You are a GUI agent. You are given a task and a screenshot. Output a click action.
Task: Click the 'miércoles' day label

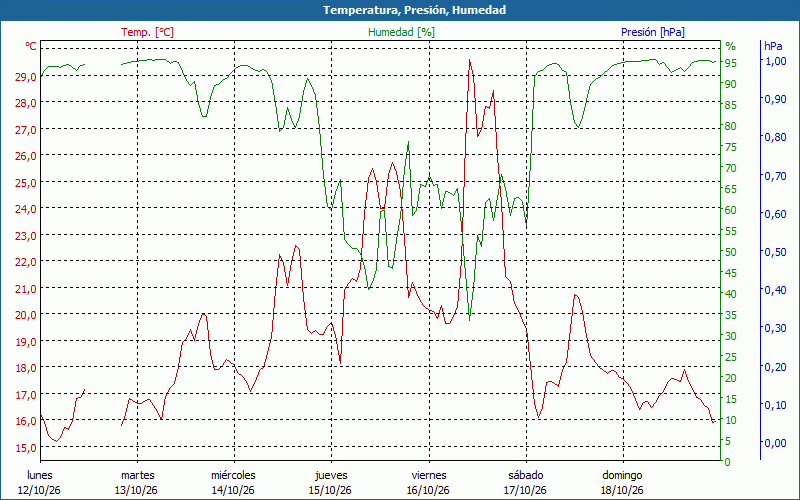coord(234,475)
